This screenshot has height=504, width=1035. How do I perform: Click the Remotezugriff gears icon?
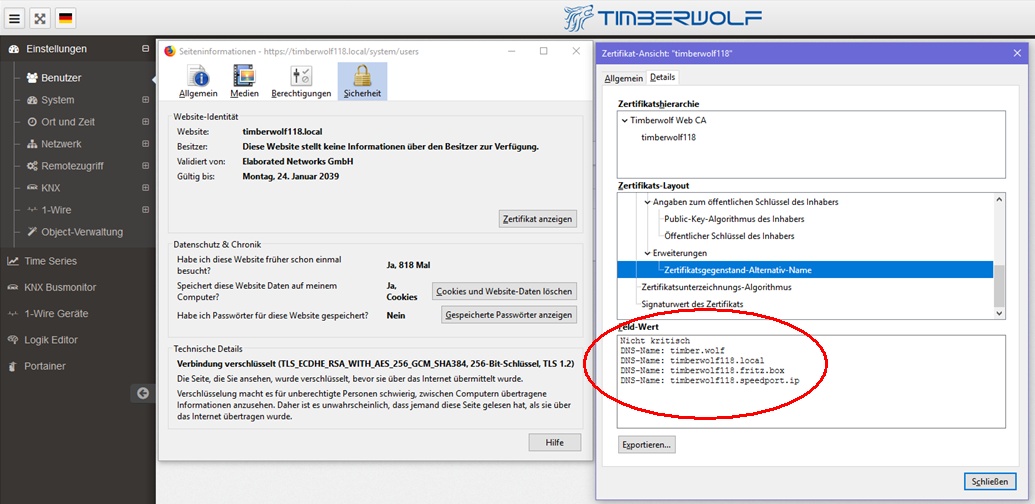coord(32,166)
